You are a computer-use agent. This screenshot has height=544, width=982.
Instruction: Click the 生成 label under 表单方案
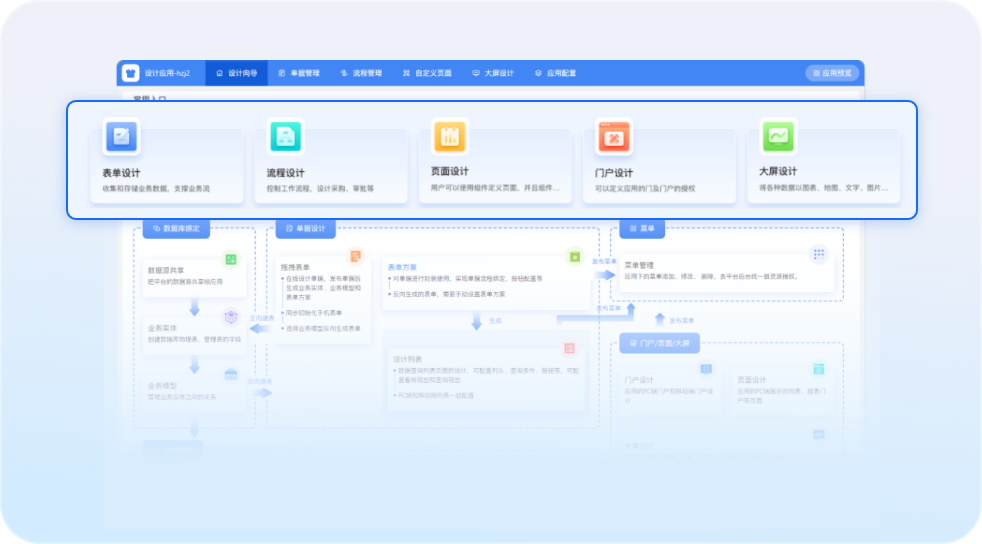(495, 321)
